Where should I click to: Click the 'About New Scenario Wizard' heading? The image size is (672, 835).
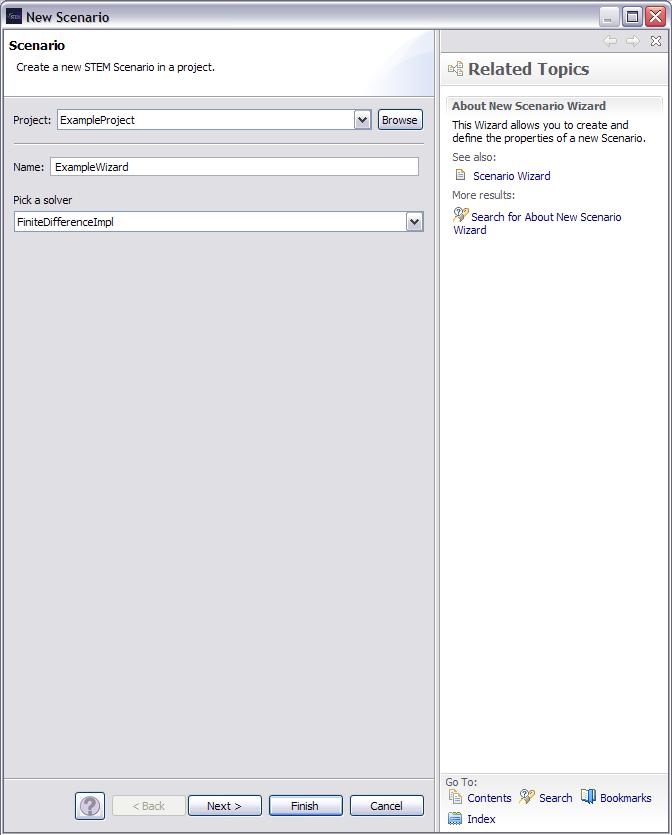[x=529, y=105]
